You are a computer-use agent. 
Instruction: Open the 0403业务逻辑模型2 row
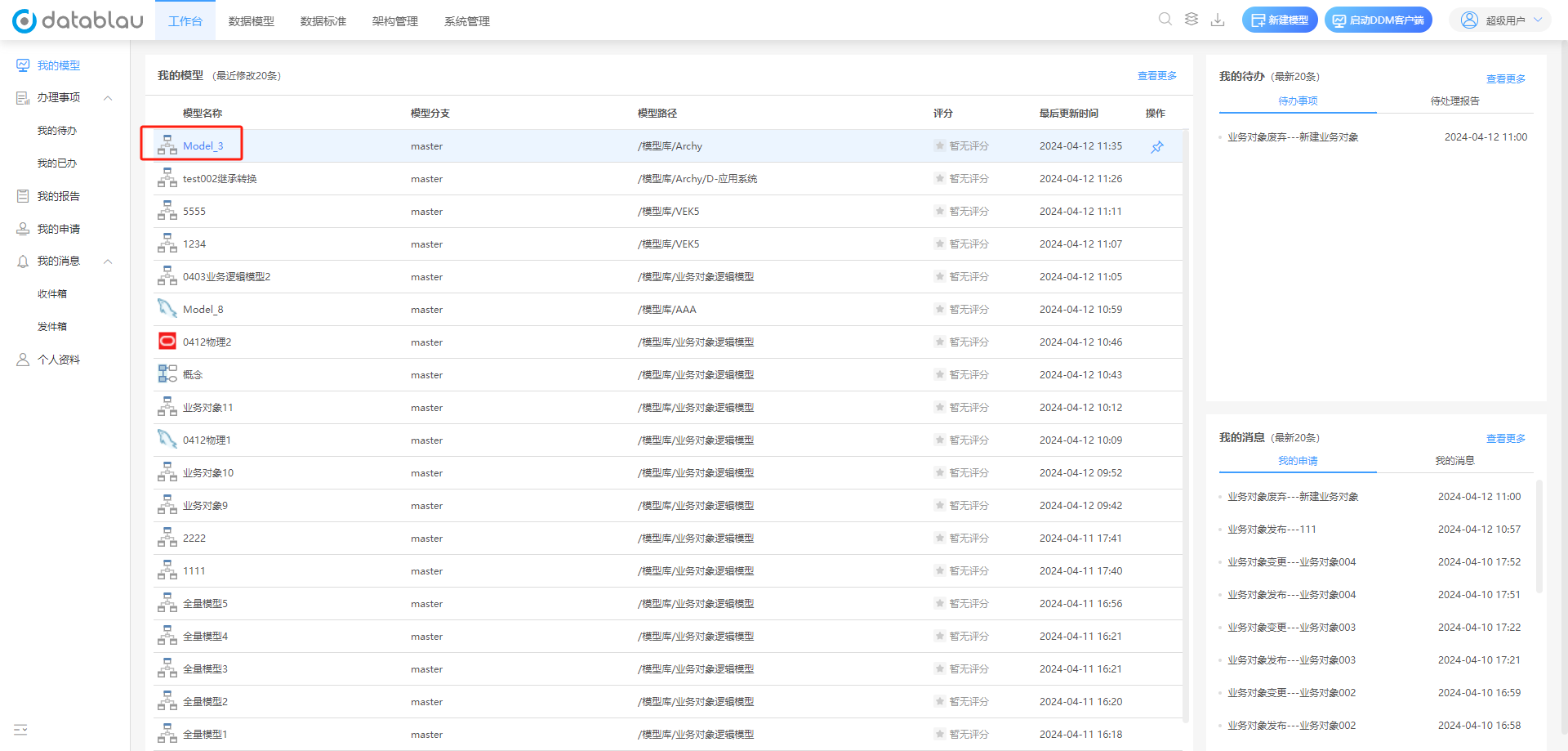[x=668, y=276]
